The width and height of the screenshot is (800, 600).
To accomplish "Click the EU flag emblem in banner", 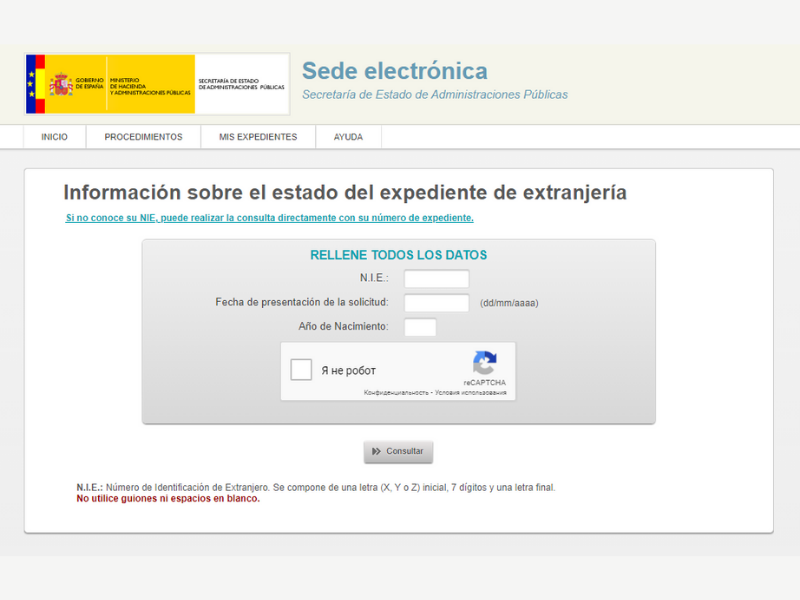I will coord(32,84).
